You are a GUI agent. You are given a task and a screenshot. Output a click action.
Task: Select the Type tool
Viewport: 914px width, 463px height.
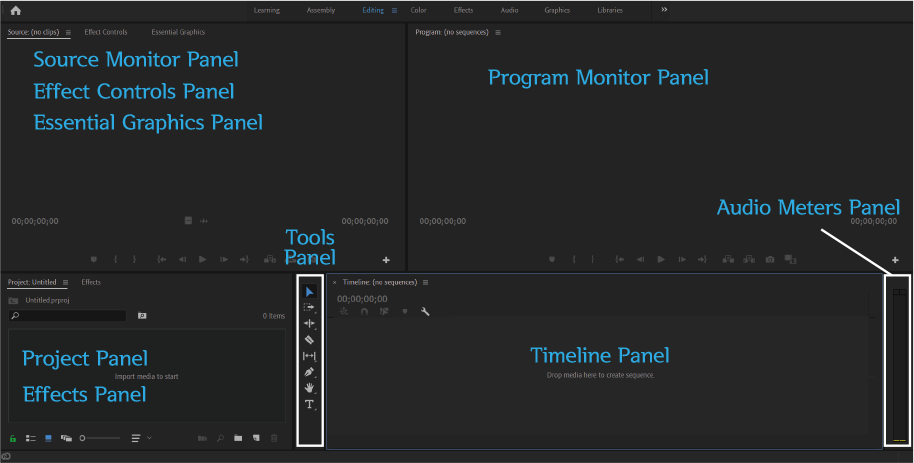coord(309,404)
